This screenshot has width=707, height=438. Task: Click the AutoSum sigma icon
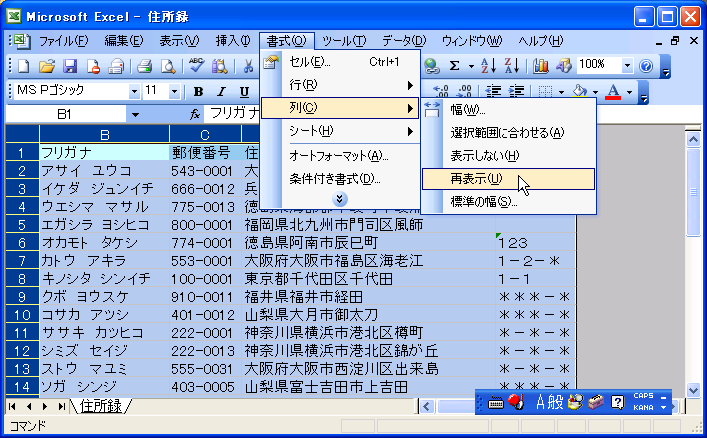(454, 66)
